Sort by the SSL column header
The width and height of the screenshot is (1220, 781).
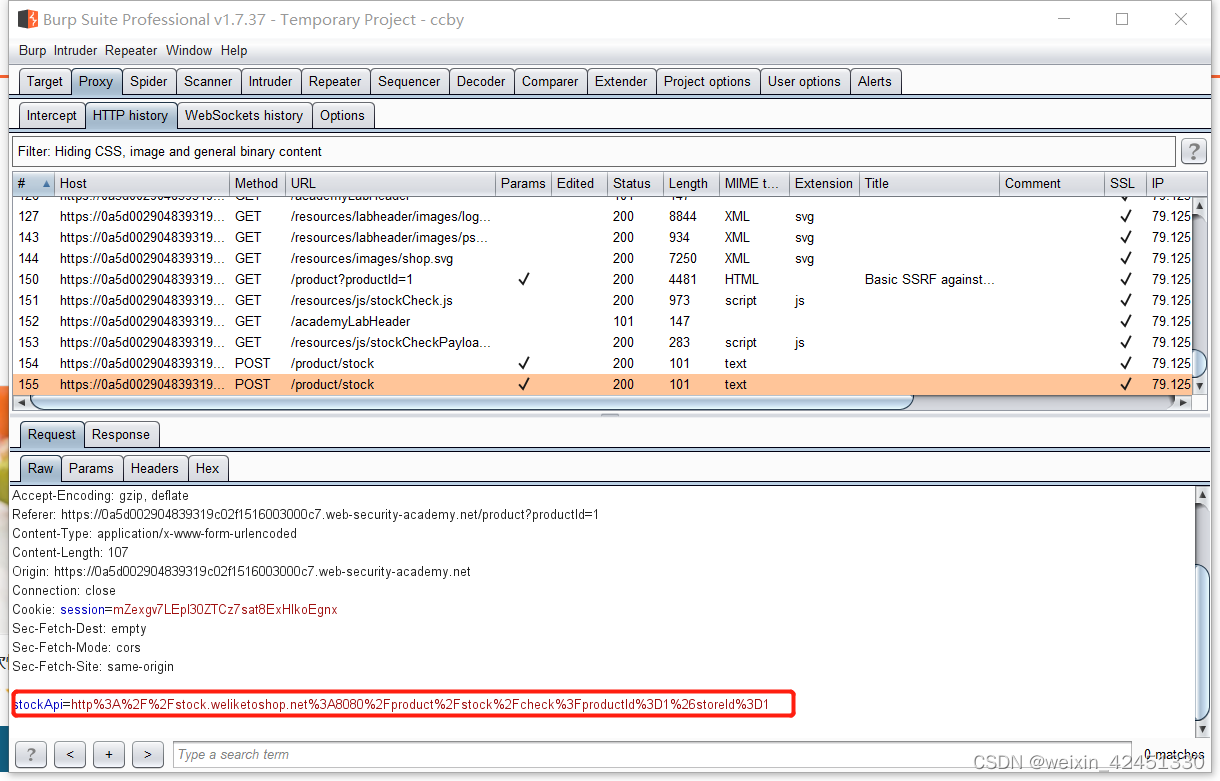point(1125,183)
